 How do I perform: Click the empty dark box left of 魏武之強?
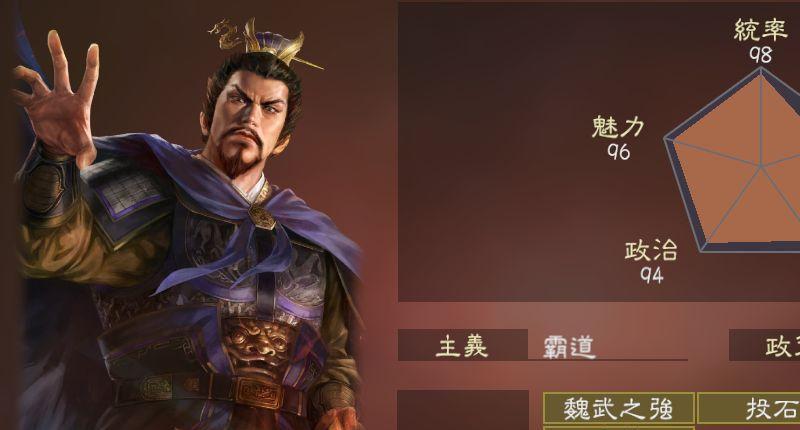463,410
